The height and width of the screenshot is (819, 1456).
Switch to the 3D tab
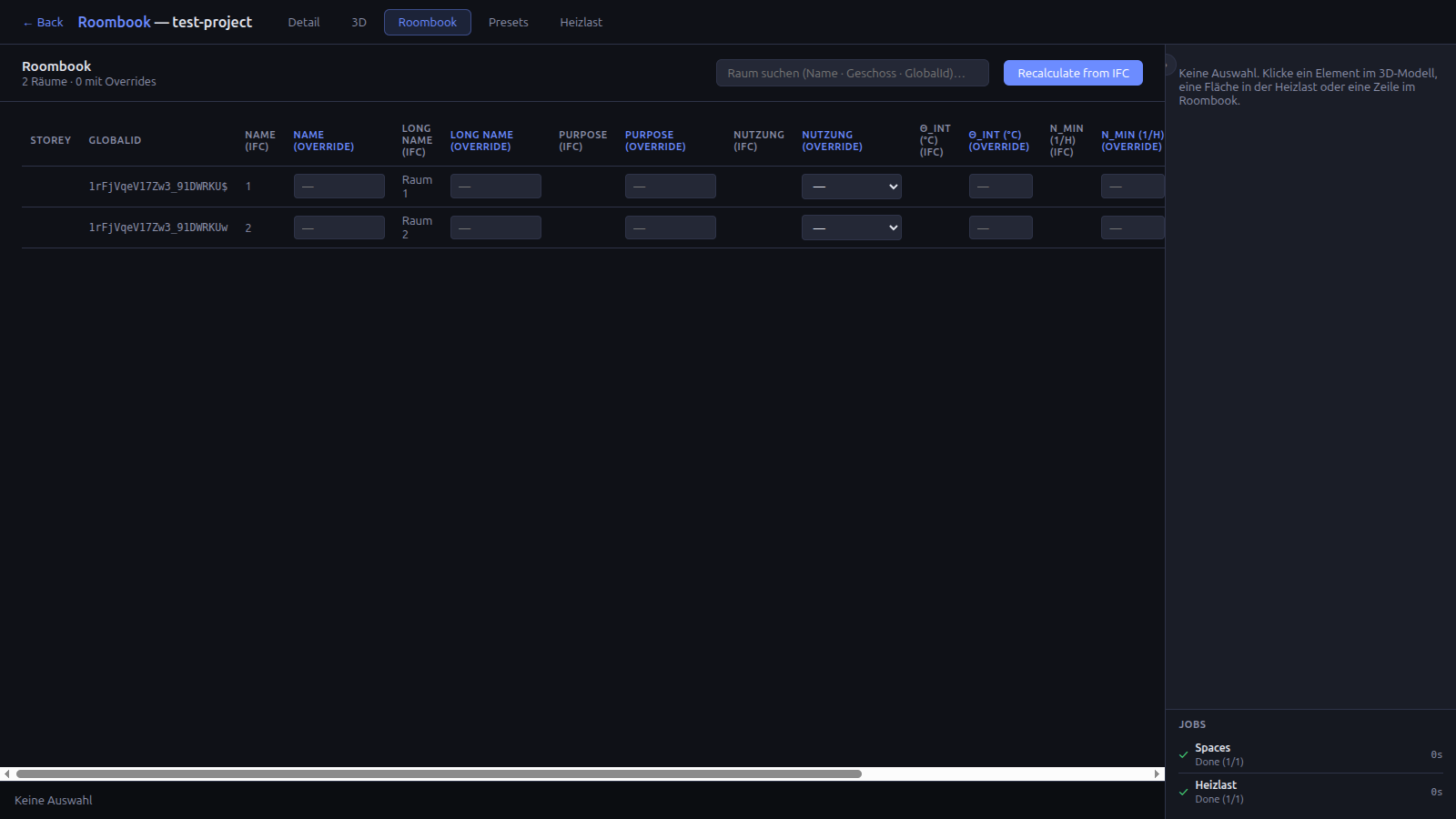click(359, 22)
